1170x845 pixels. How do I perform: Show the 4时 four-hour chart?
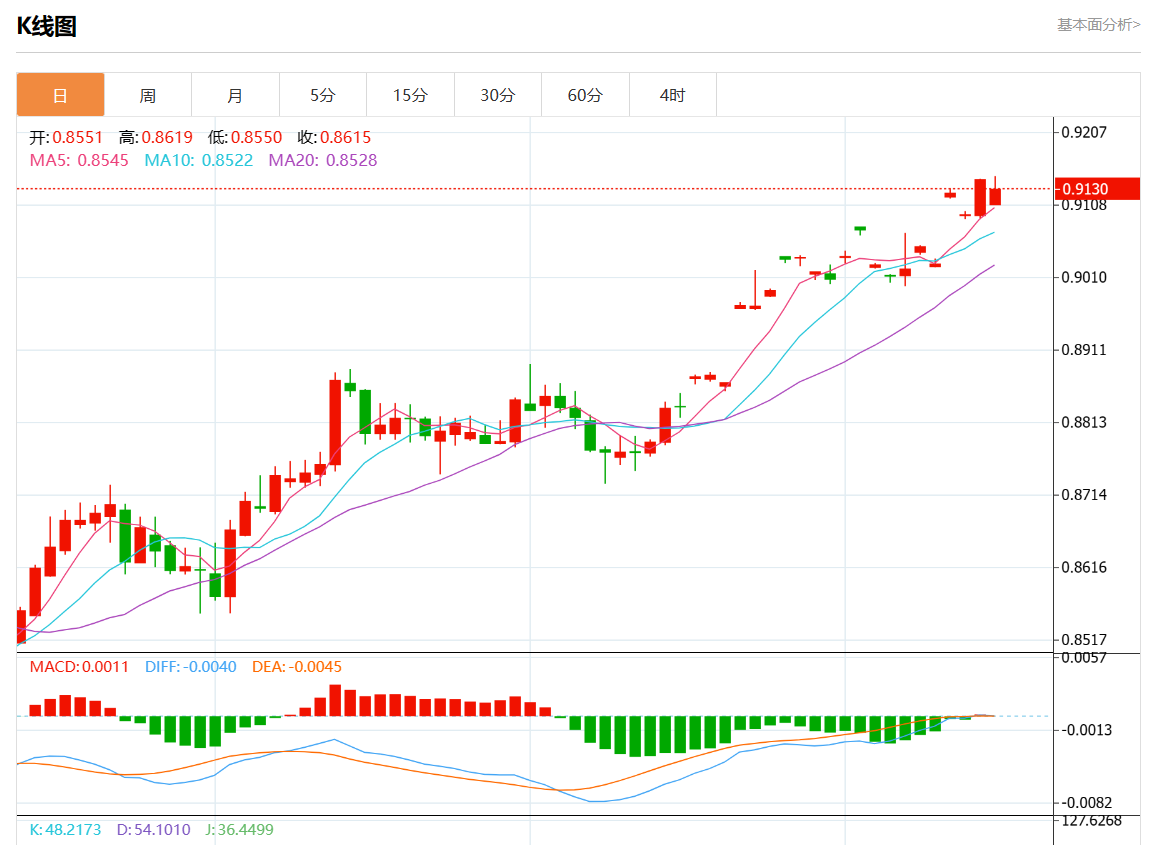click(673, 95)
